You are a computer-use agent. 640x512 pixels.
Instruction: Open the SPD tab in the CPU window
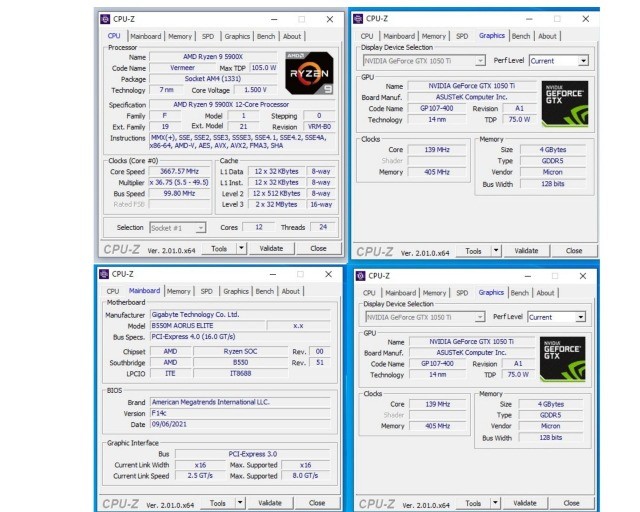208,36
